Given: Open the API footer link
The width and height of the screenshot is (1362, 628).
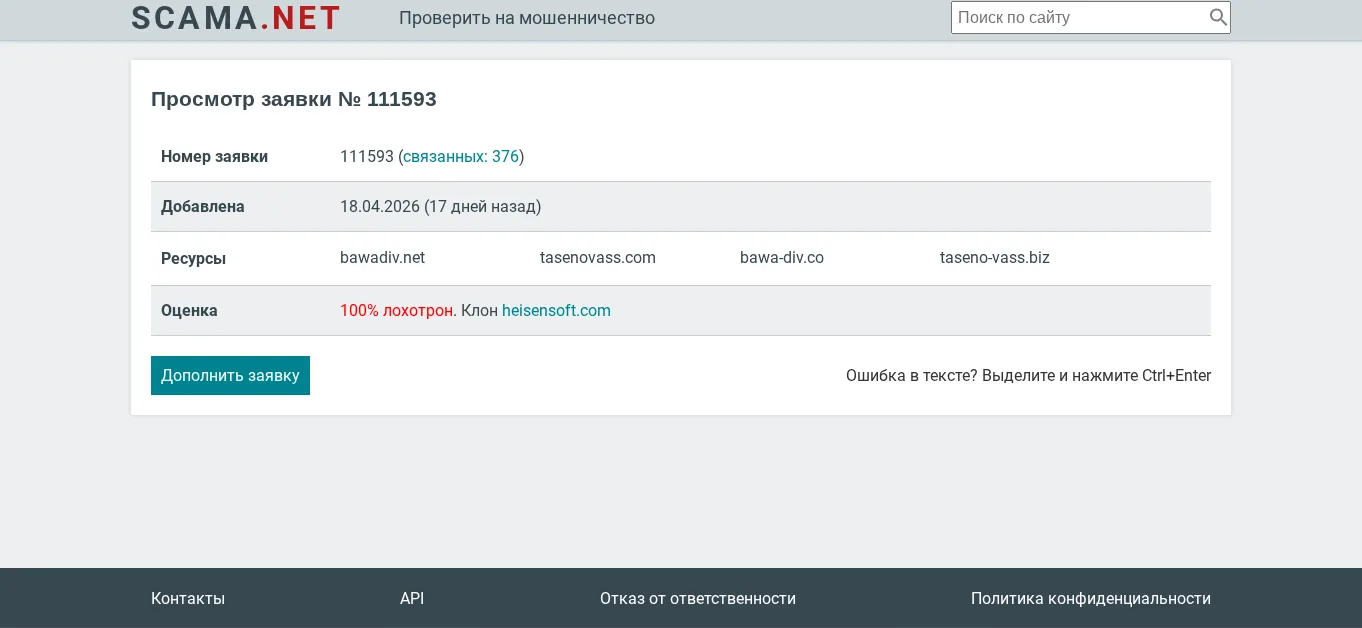Looking at the screenshot, I should click(x=412, y=598).
